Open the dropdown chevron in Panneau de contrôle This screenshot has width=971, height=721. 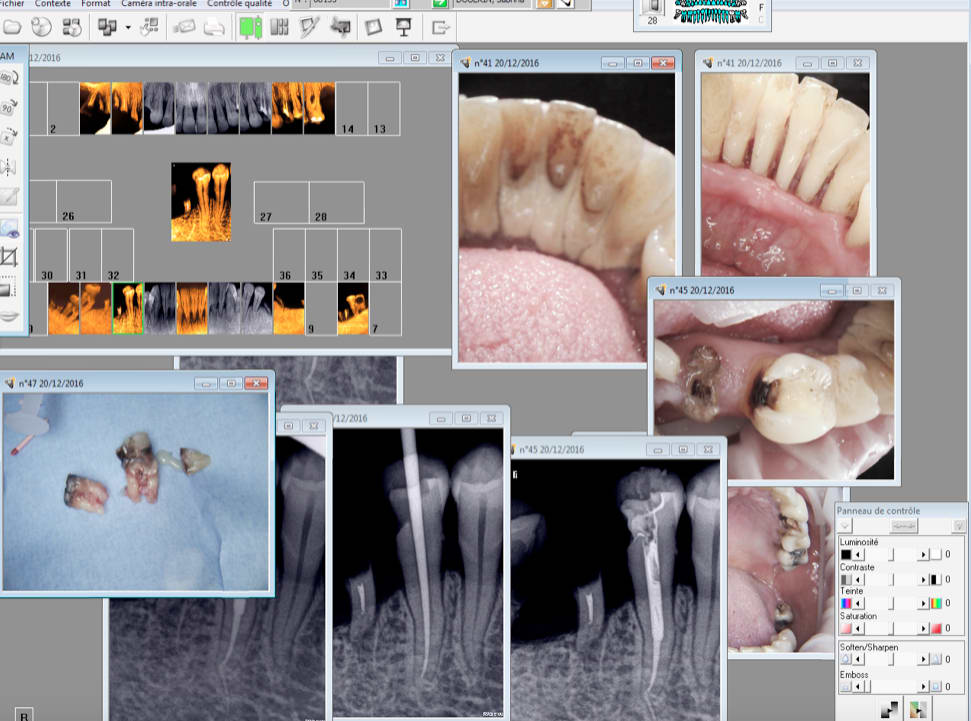point(846,526)
